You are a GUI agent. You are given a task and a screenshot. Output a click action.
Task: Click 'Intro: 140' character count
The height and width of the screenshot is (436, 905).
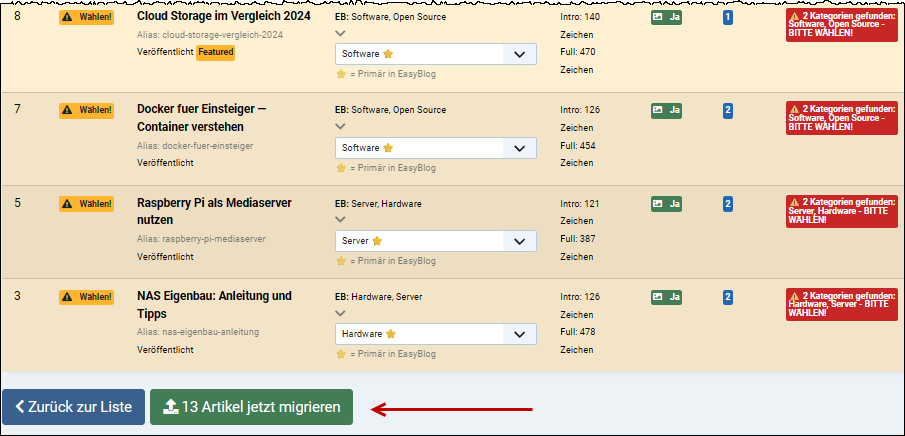pos(580,17)
